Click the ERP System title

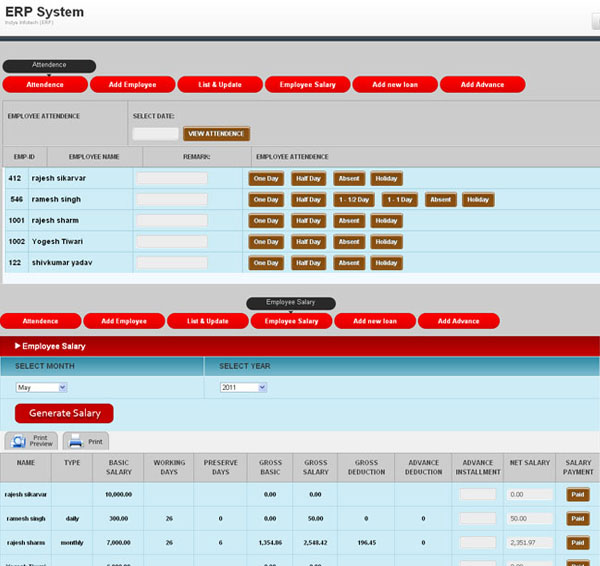coord(44,12)
